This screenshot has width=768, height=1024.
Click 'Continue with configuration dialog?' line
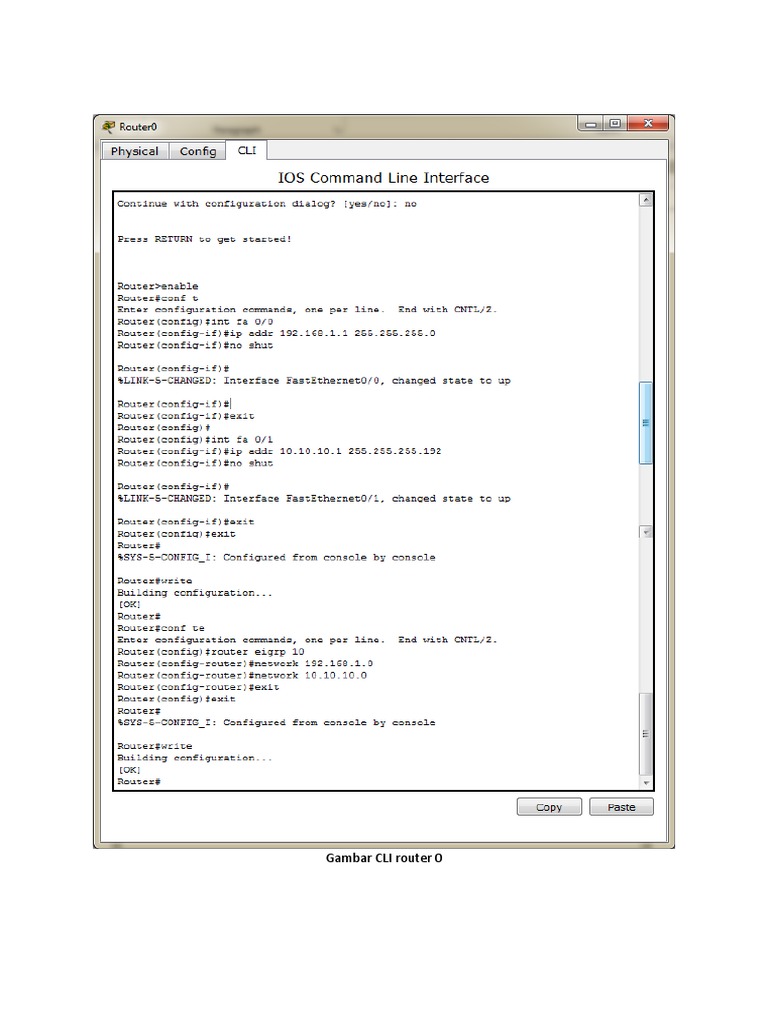[267, 204]
